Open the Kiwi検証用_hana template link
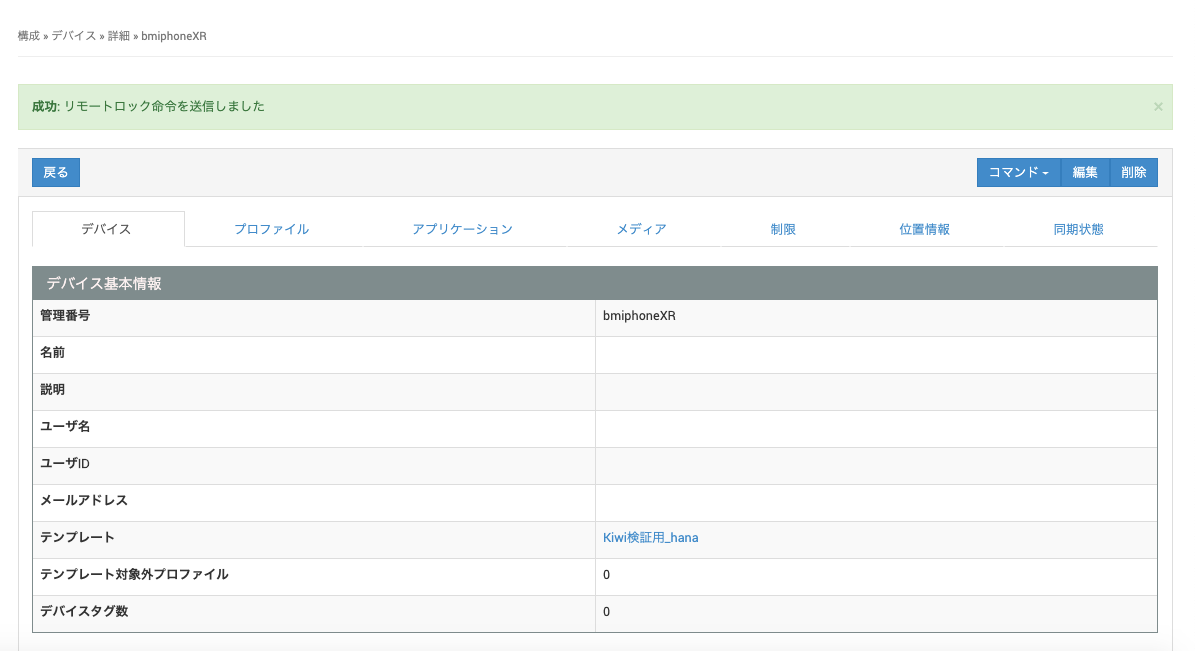The width and height of the screenshot is (1195, 651). (650, 538)
